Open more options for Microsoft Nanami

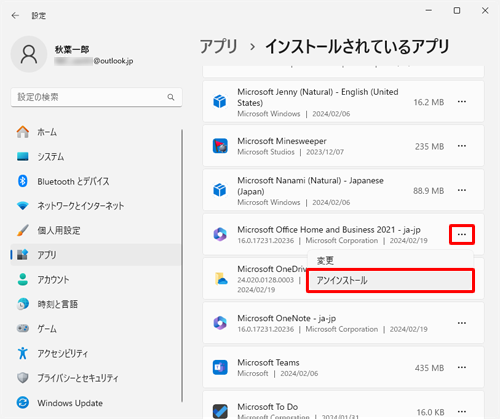[462, 190]
